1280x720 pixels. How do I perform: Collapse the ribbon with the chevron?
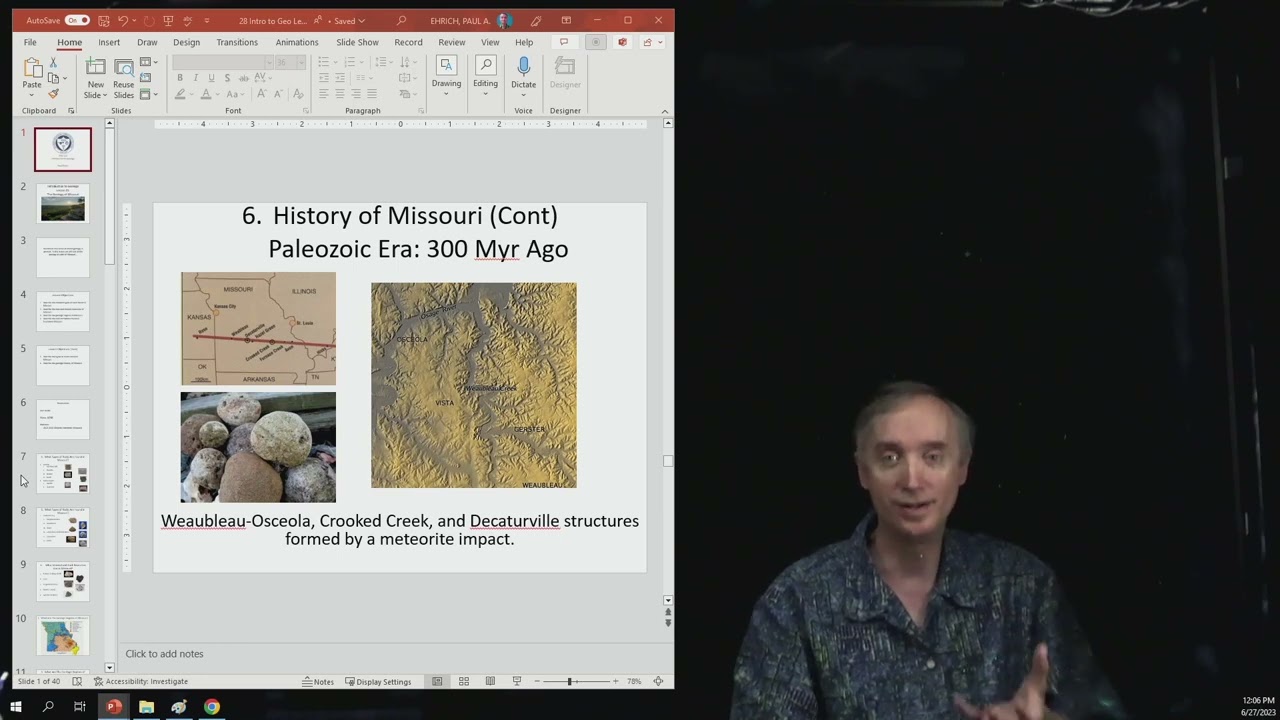pyautogui.click(x=665, y=111)
